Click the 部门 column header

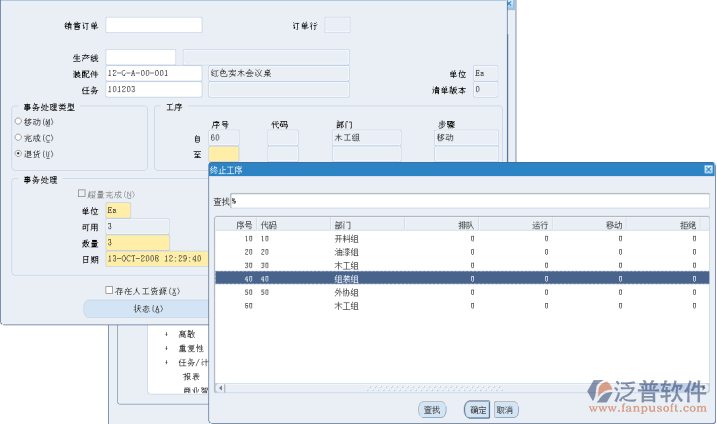pos(341,226)
